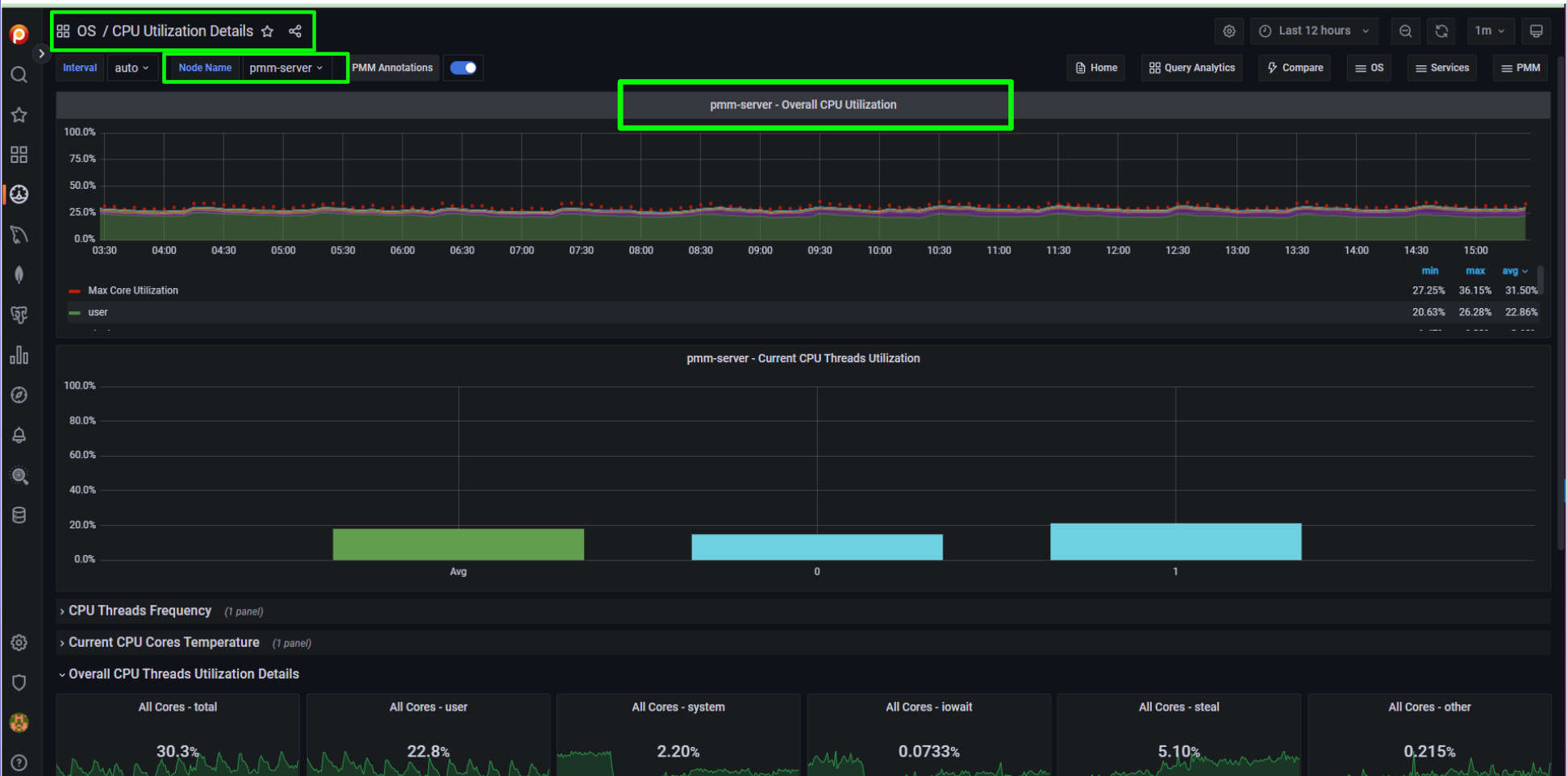Open All Cores - system panel title
Viewport: 1568px width, 776px height.
point(678,707)
